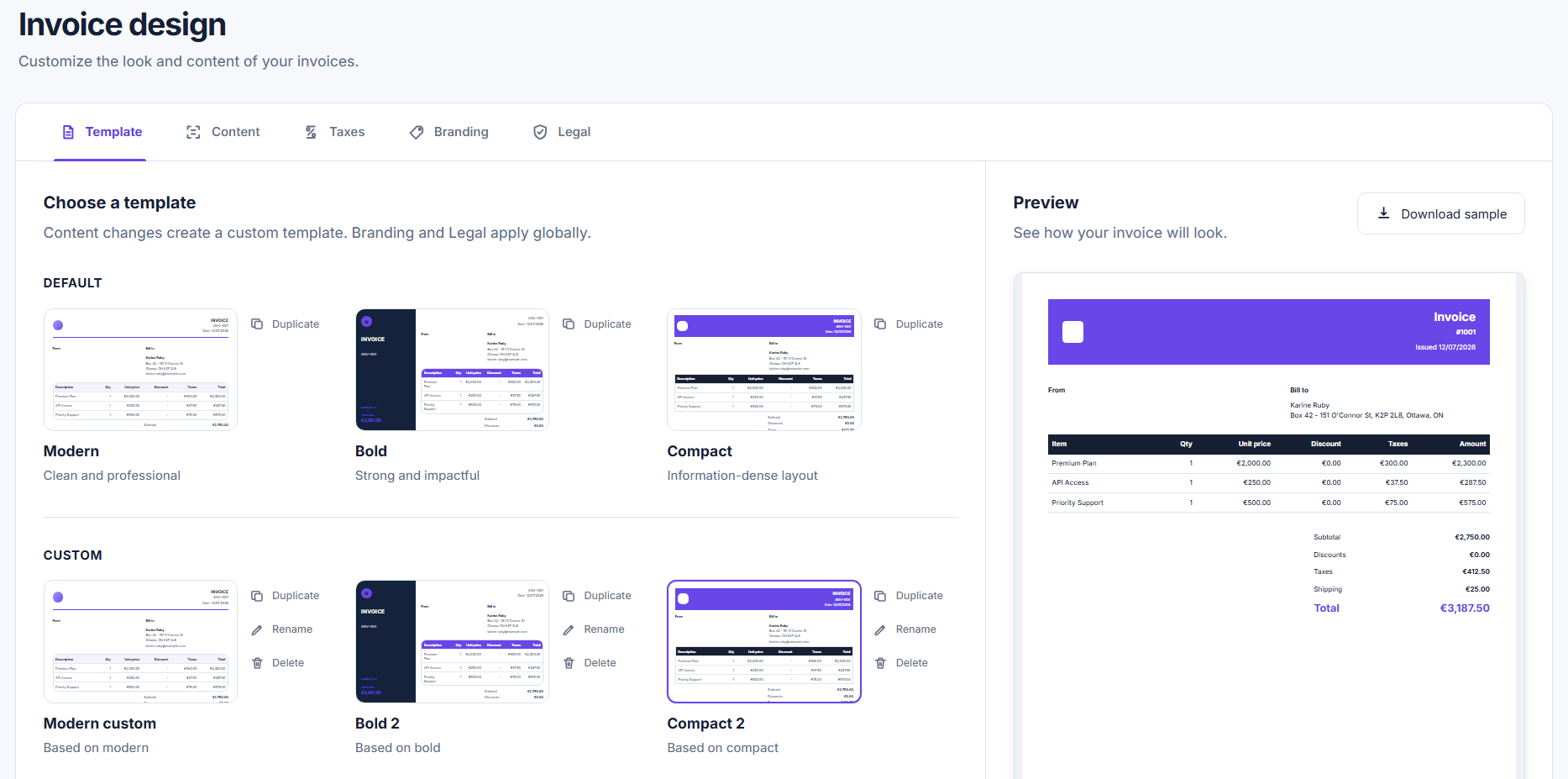Click the 'Based on compact' description
Viewport: 1568px width, 779px height.
tap(723, 748)
